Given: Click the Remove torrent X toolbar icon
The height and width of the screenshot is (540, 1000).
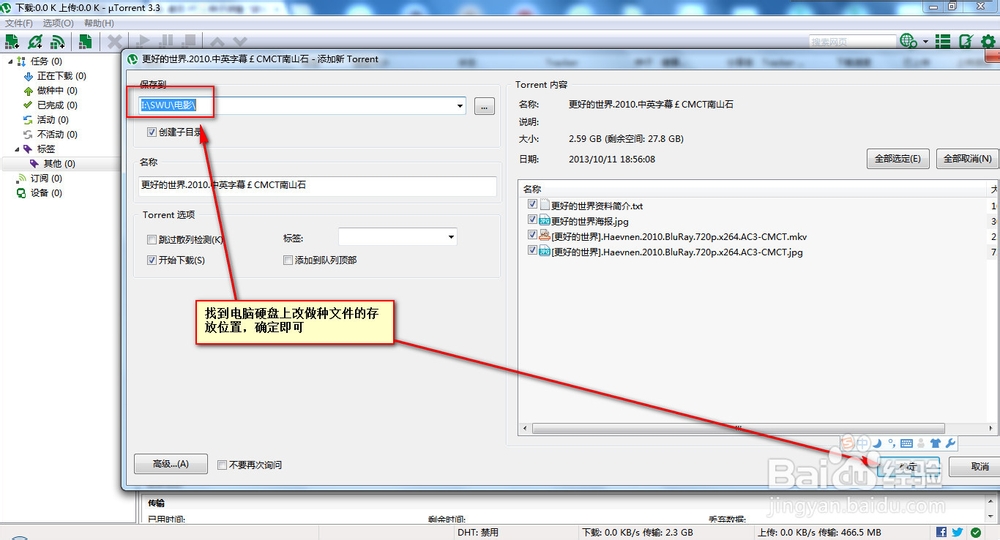Looking at the screenshot, I should [115, 42].
